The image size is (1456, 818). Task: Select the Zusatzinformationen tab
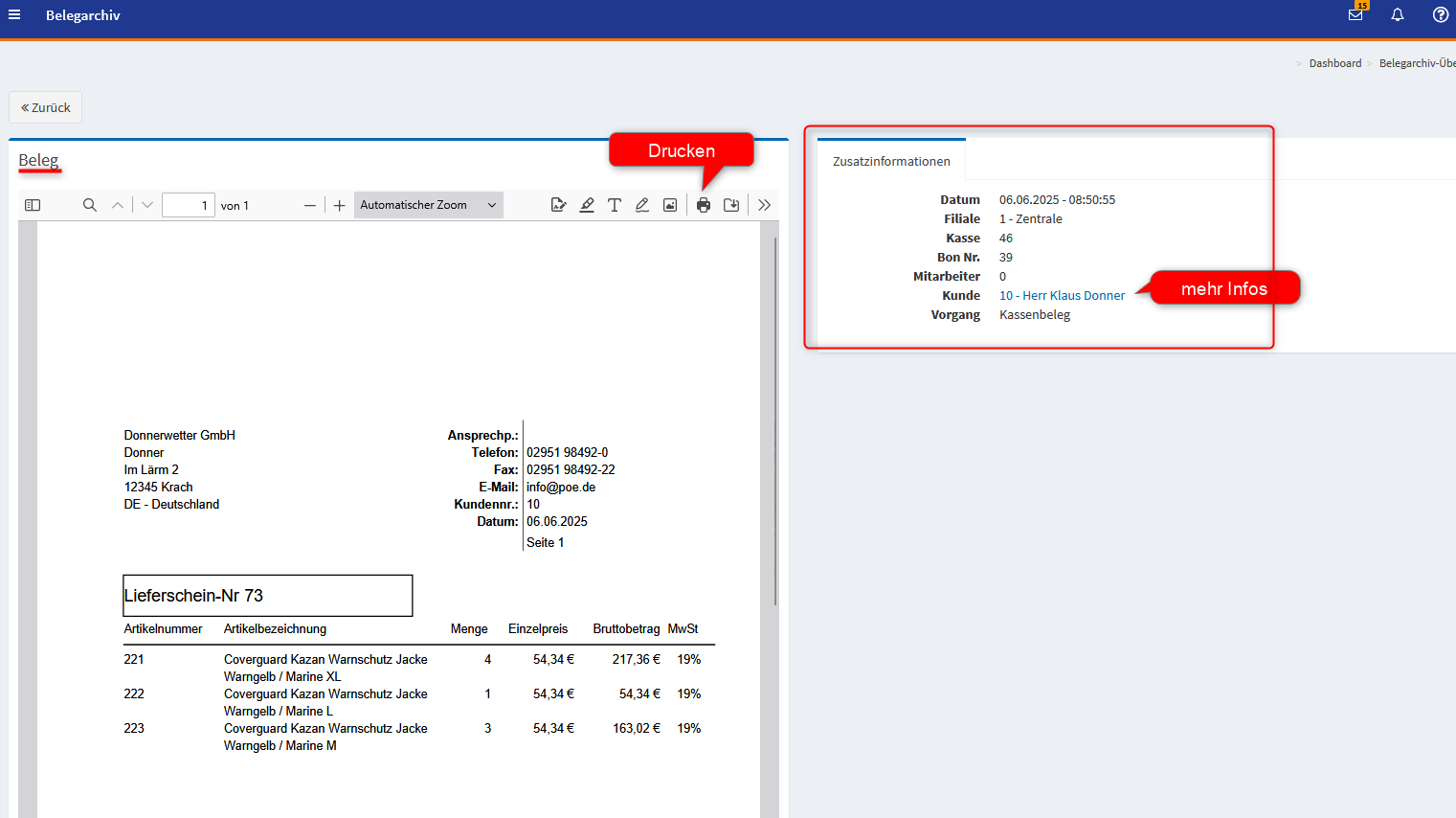891,161
